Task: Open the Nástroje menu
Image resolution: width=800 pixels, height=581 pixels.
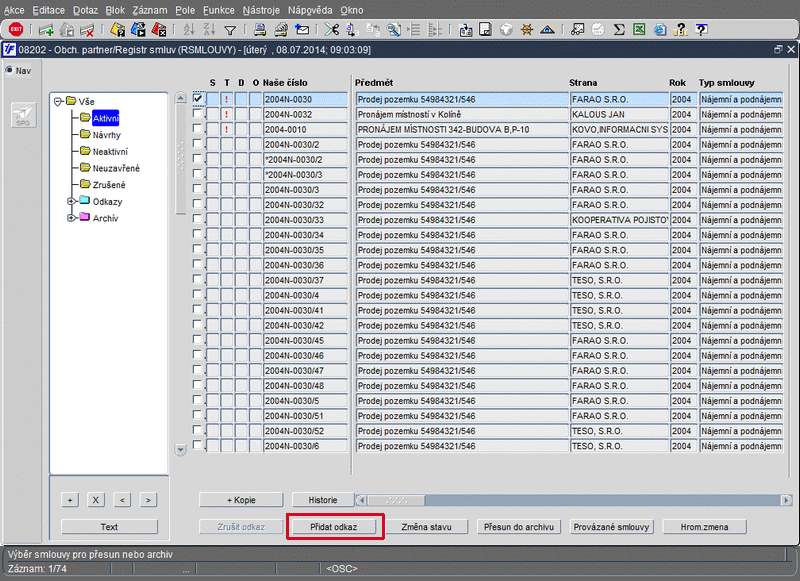Action: coord(261,10)
